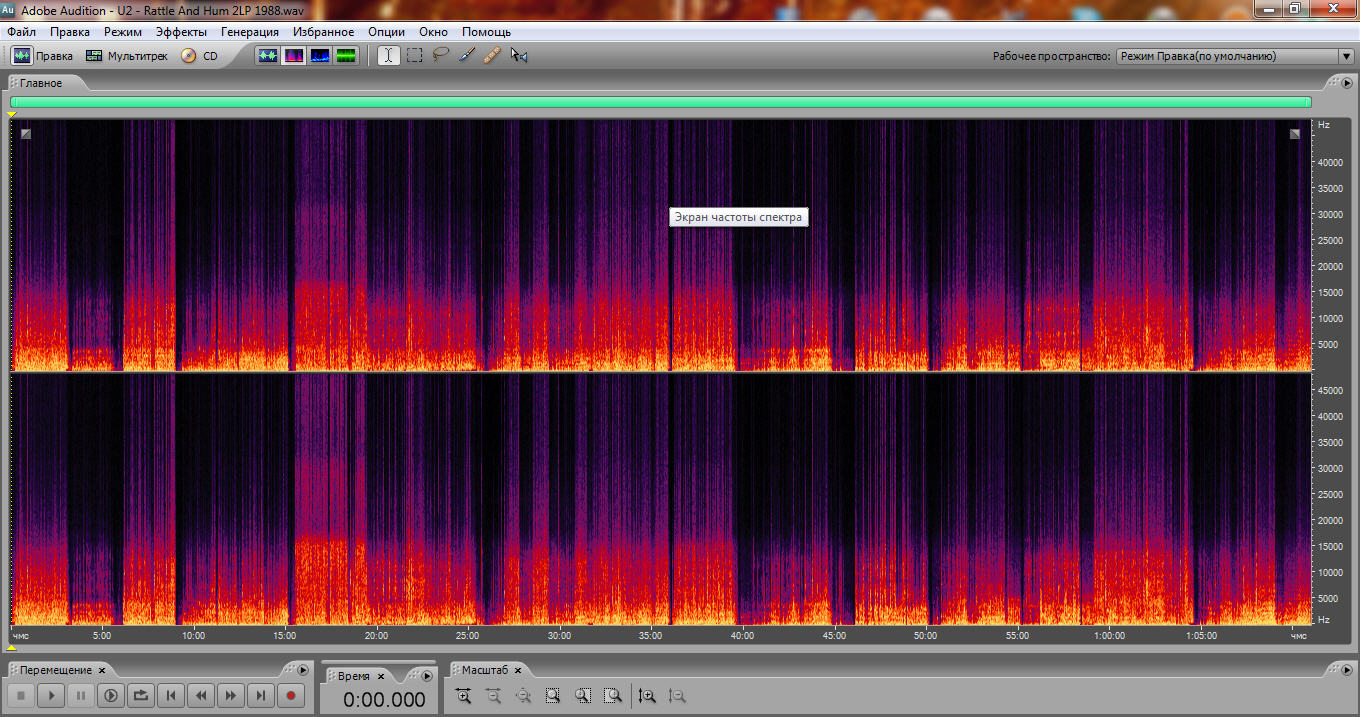Click Zoom In Vertically icon

point(647,696)
